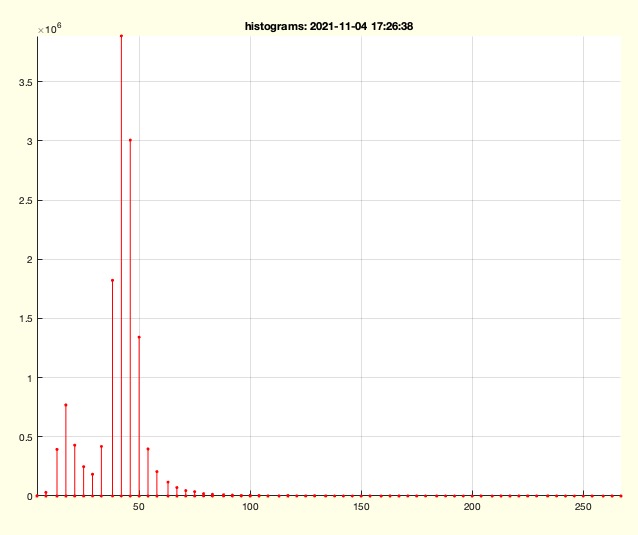The width and height of the screenshot is (638, 535).
Task: Click the x-axis tick label 50
Action: click(x=140, y=508)
